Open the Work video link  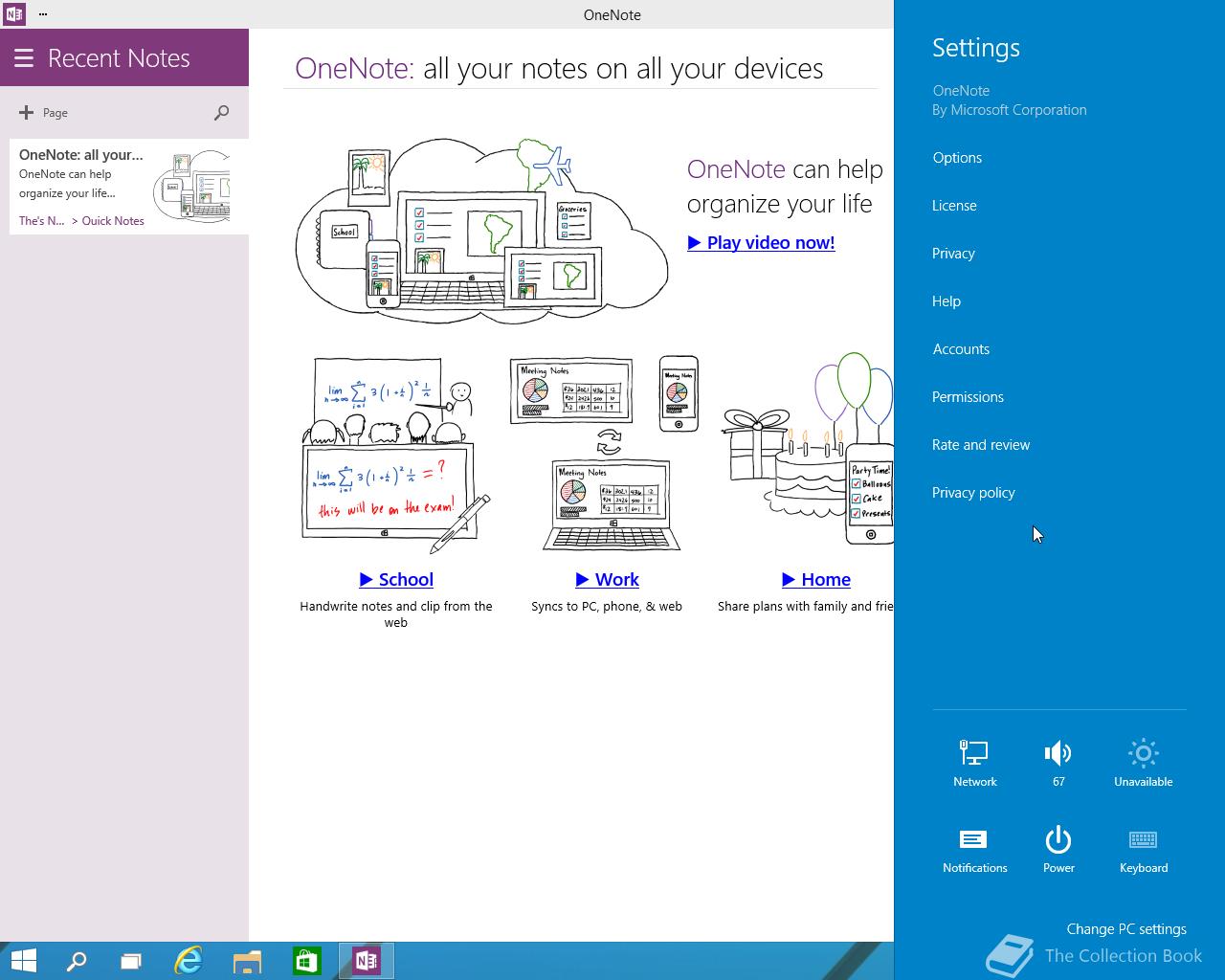pos(607,579)
